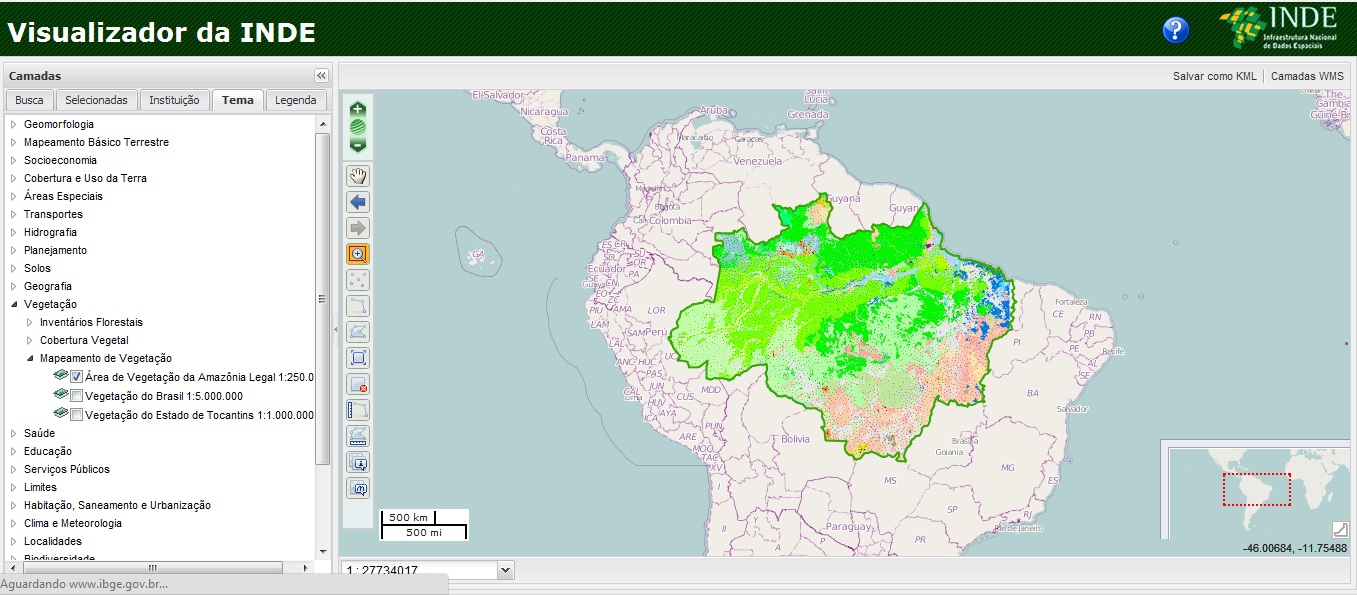Screen dimensions: 1357x595
Task: Click the blue help question mark icon
Action: (x=1175, y=30)
